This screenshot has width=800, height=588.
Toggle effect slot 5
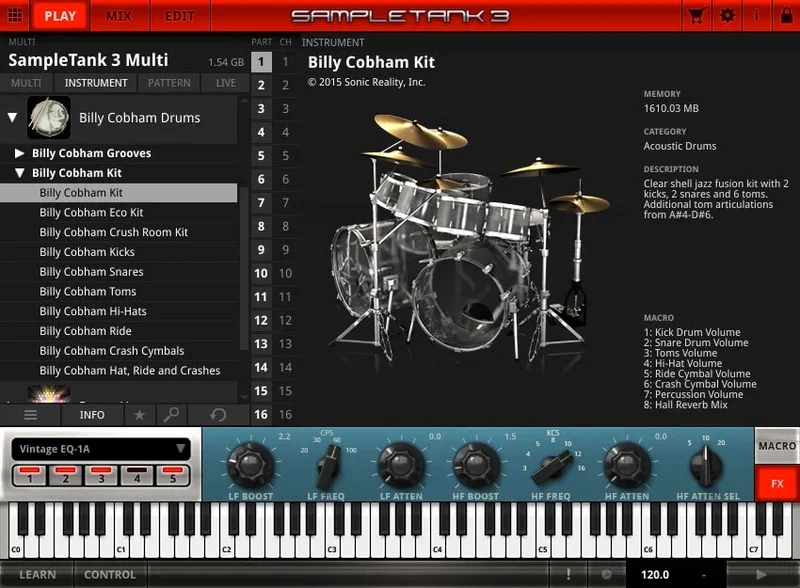(172, 475)
